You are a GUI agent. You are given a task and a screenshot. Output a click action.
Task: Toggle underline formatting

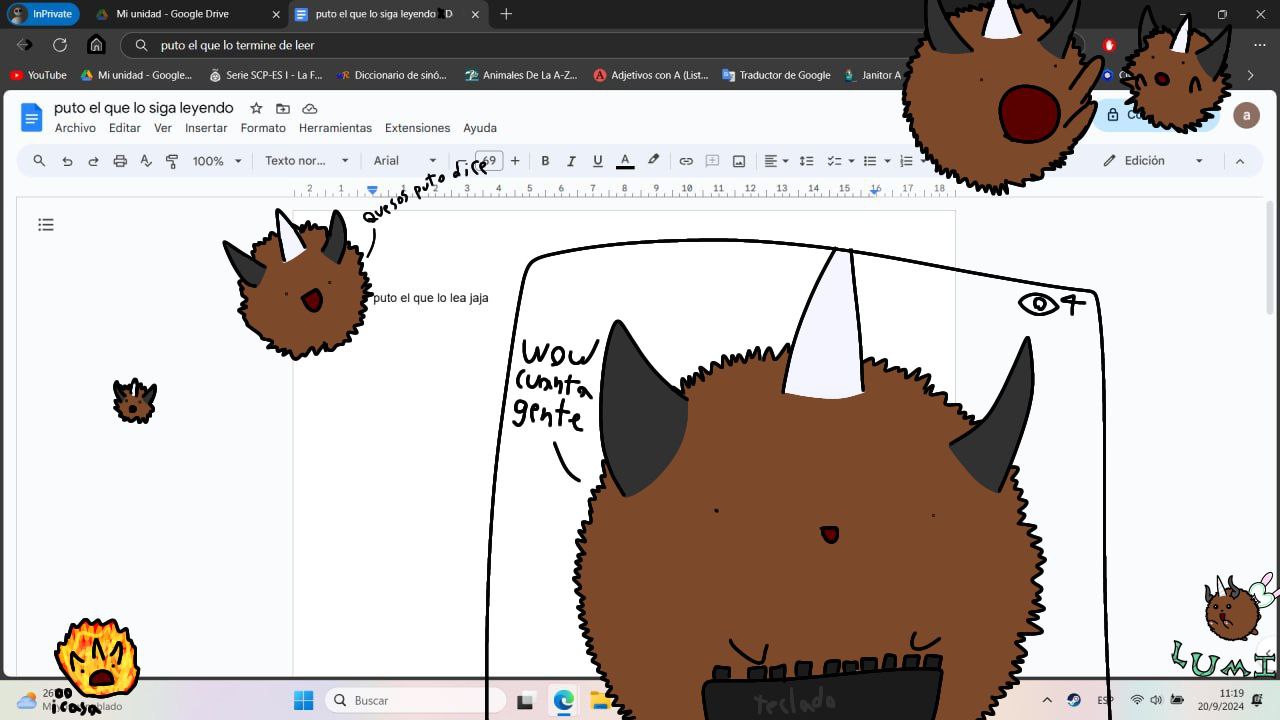598,161
